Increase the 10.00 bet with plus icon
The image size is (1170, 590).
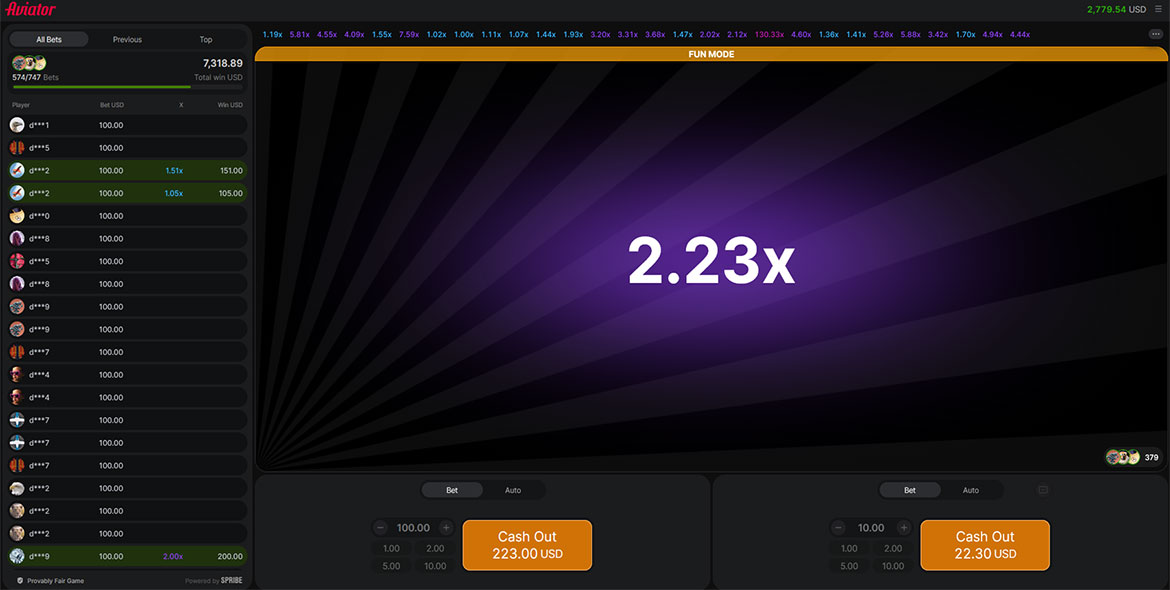[x=904, y=528]
